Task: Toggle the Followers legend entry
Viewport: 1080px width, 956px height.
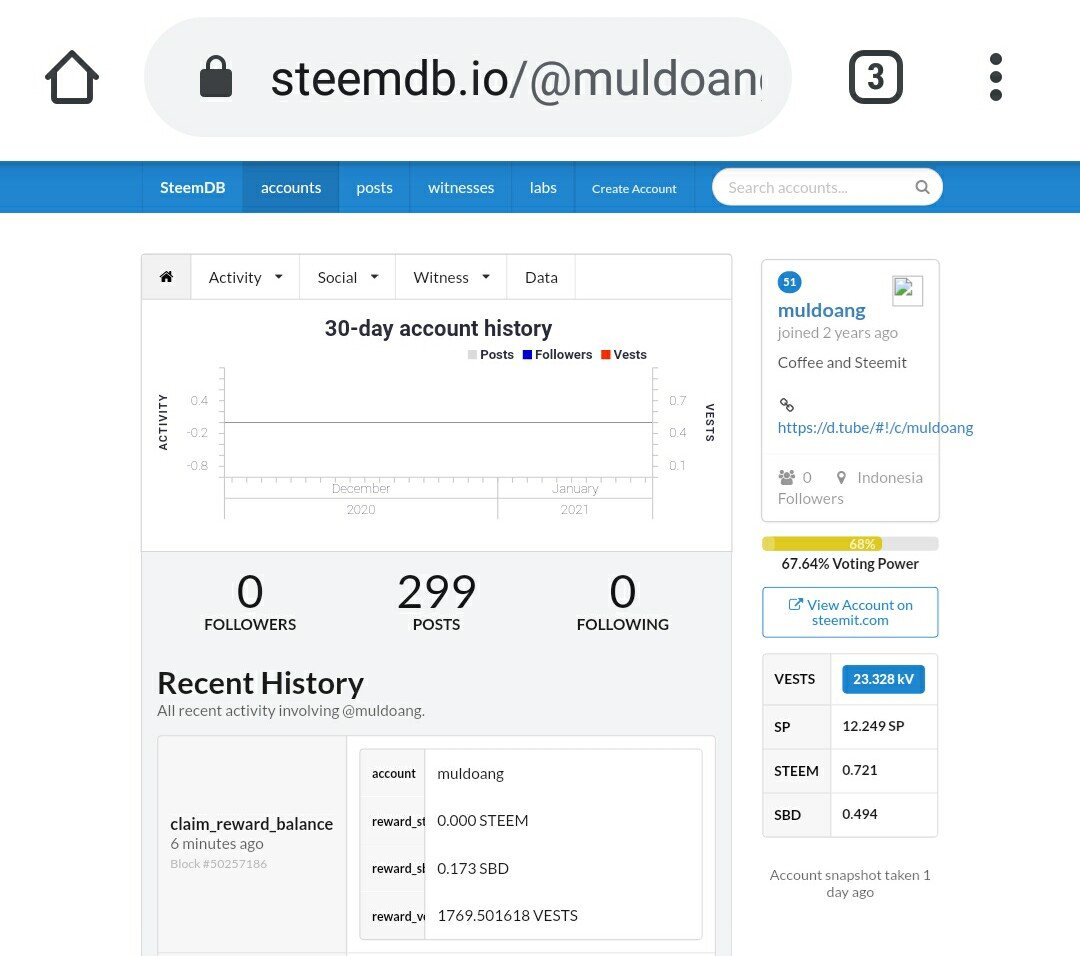Action: (557, 355)
